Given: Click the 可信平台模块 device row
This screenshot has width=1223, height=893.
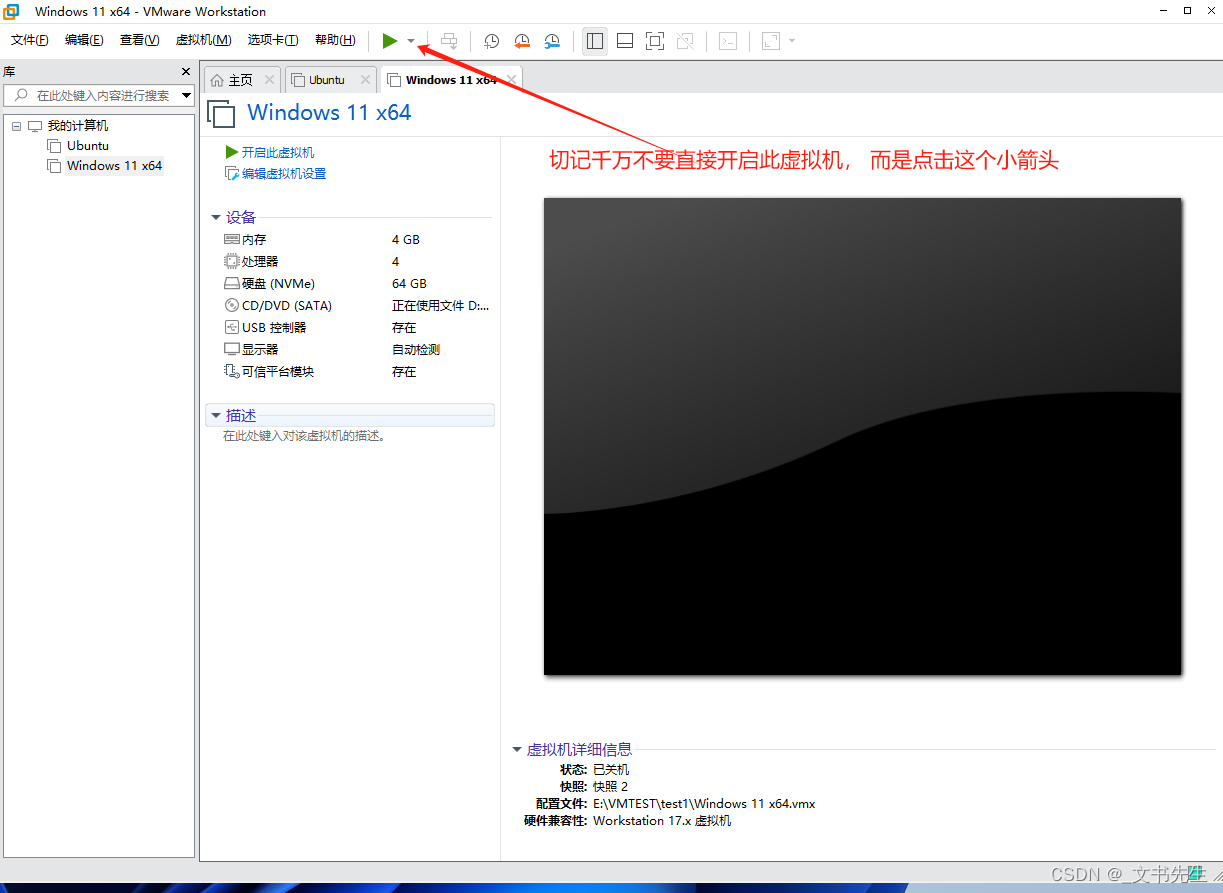Looking at the screenshot, I should 357,372.
